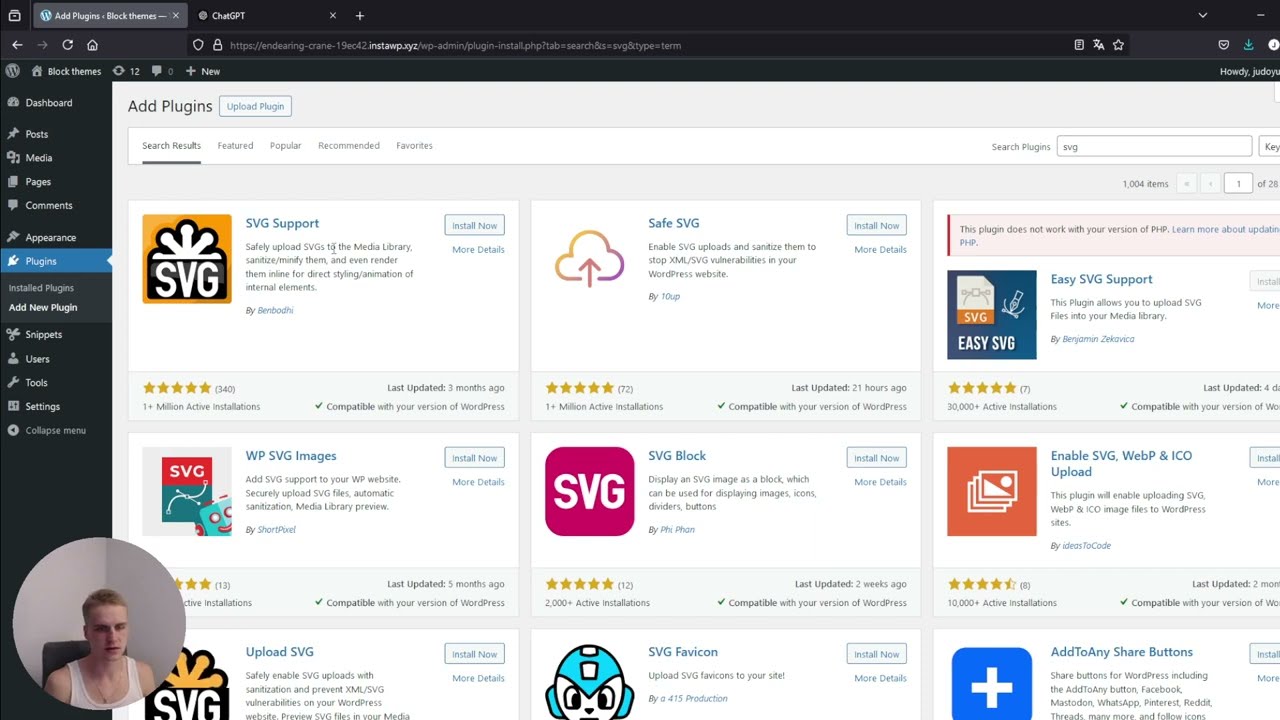Open Pages in the sidebar
The height and width of the screenshot is (720, 1280).
pyautogui.click(x=38, y=182)
